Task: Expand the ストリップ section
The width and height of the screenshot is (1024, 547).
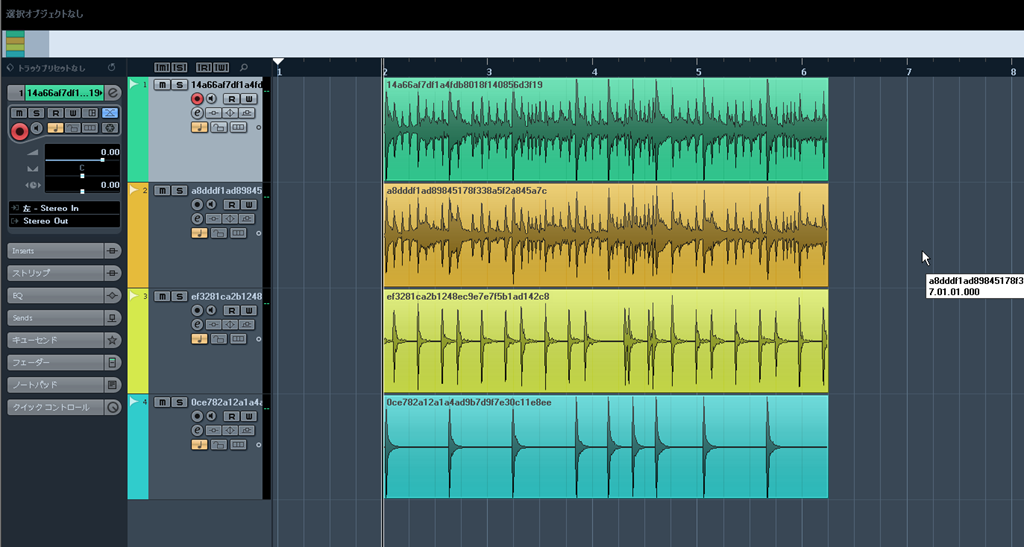Action: click(x=56, y=273)
